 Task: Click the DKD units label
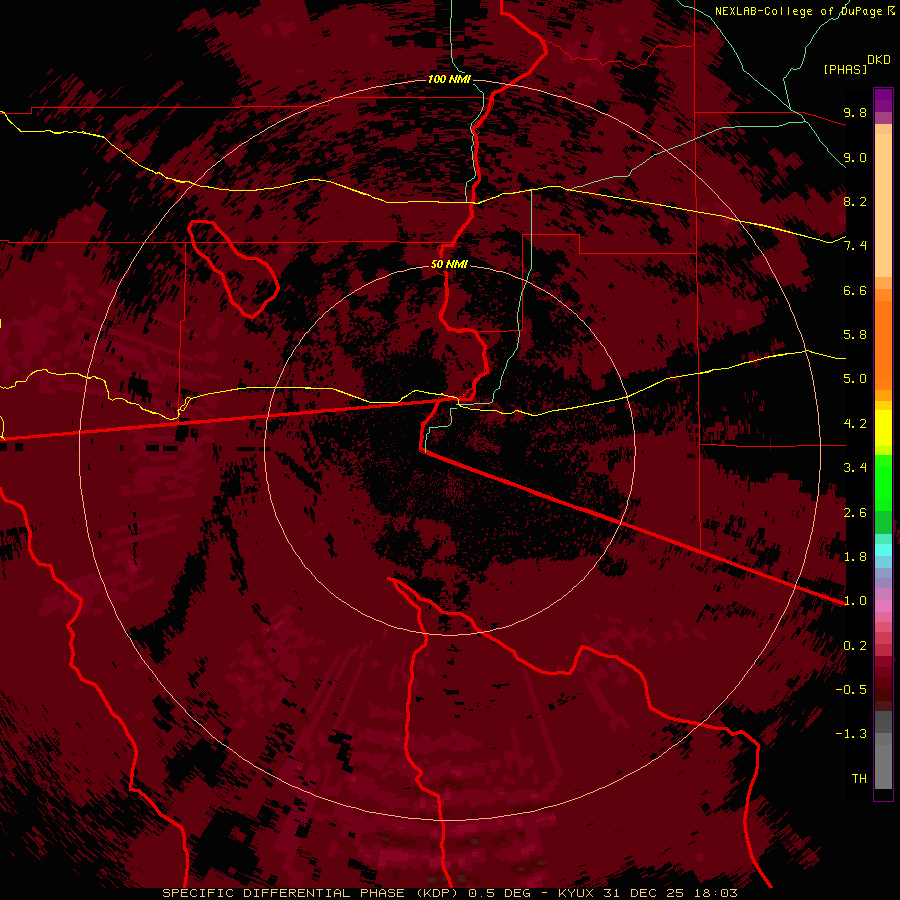point(879,60)
